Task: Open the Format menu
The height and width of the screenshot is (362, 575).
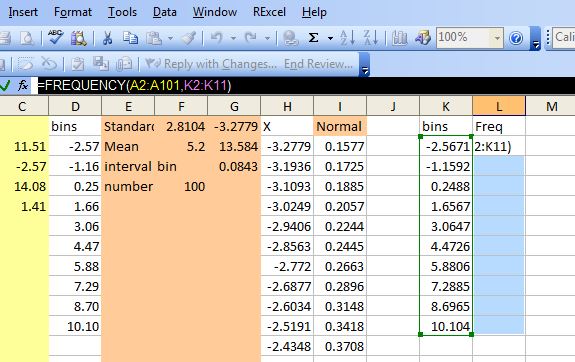Action: pyautogui.click(x=73, y=12)
